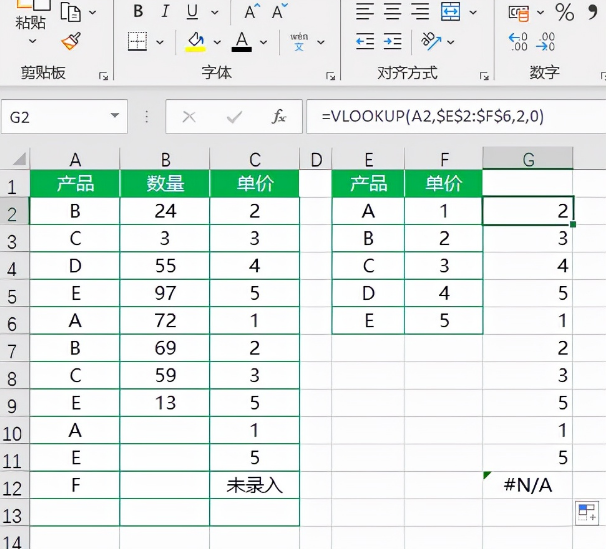
Task: Confirm formula entry with checkmark icon
Action: (x=234, y=117)
